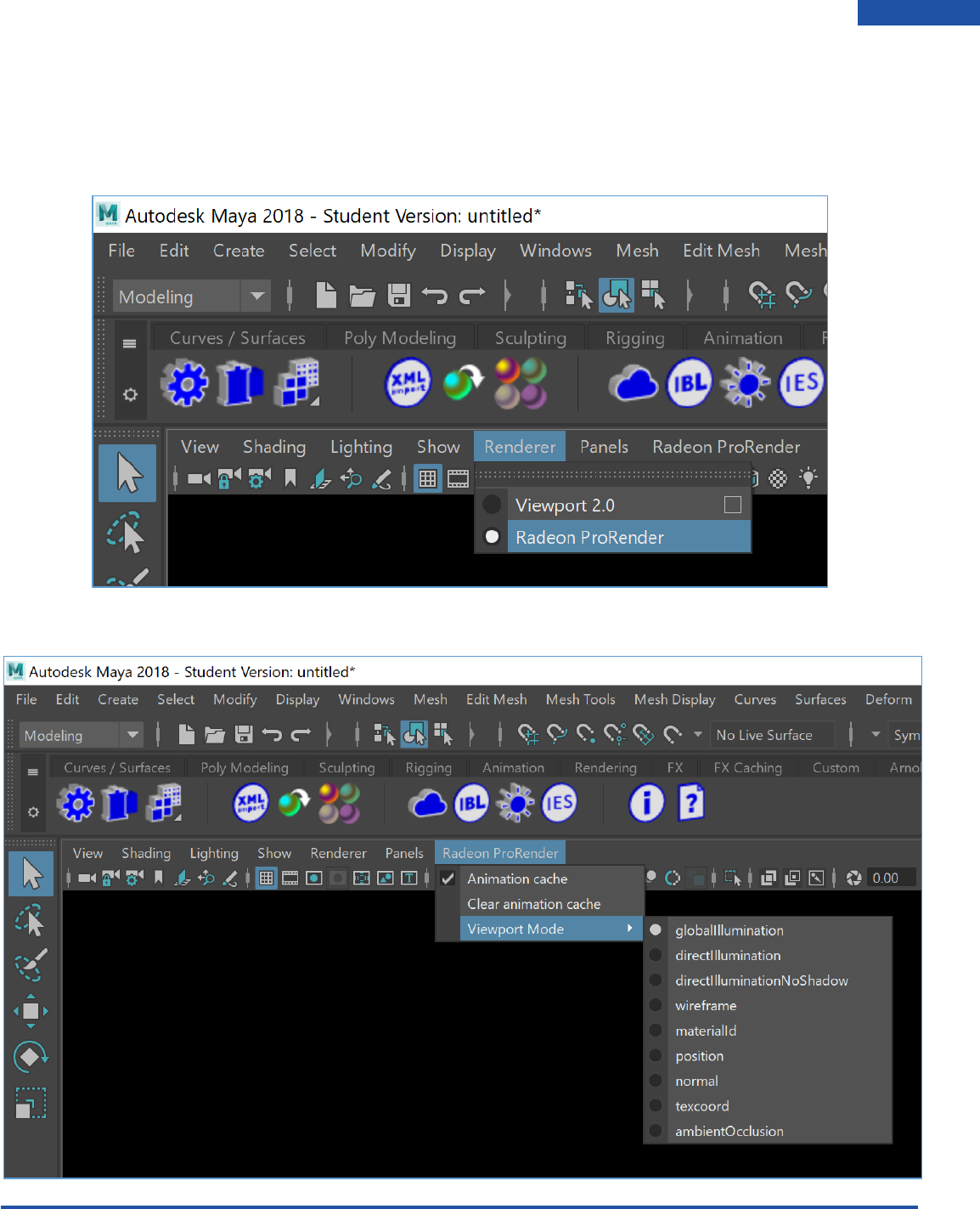The width and height of the screenshot is (980, 1209).
Task: Click the Custom shelf tab
Action: (836, 767)
